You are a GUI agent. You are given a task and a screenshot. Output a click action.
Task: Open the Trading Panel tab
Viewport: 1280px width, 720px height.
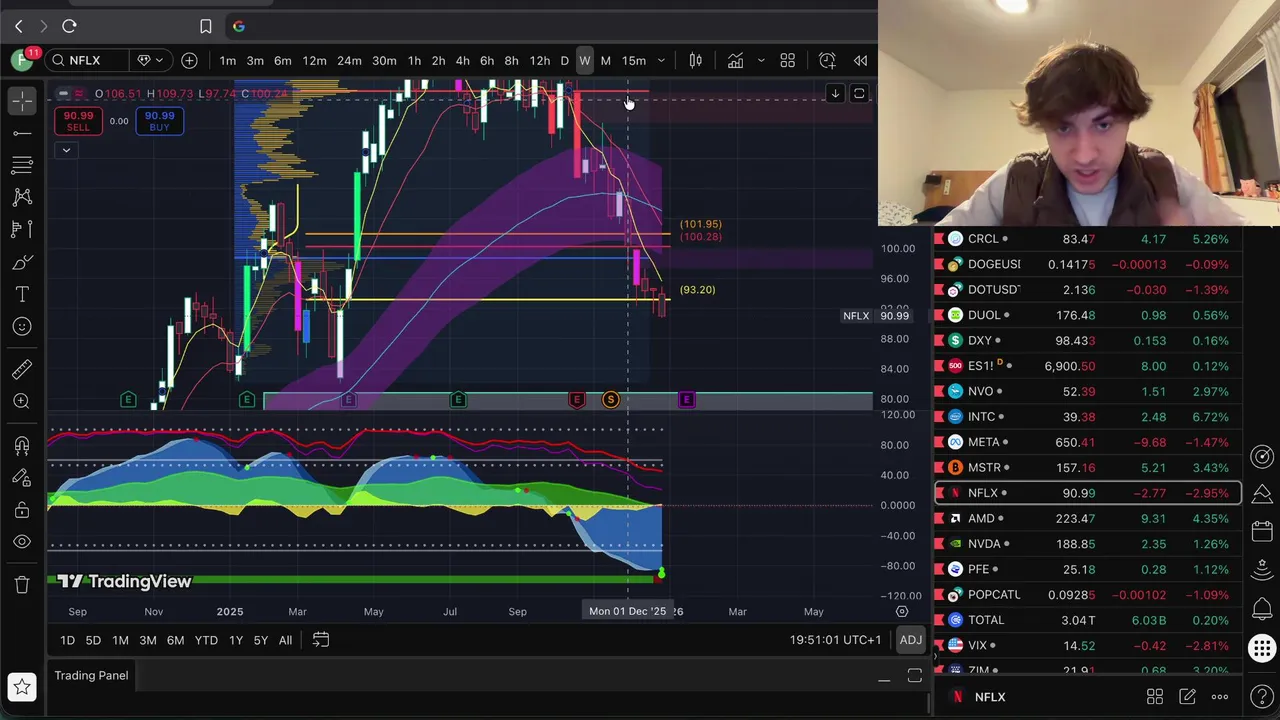point(91,676)
